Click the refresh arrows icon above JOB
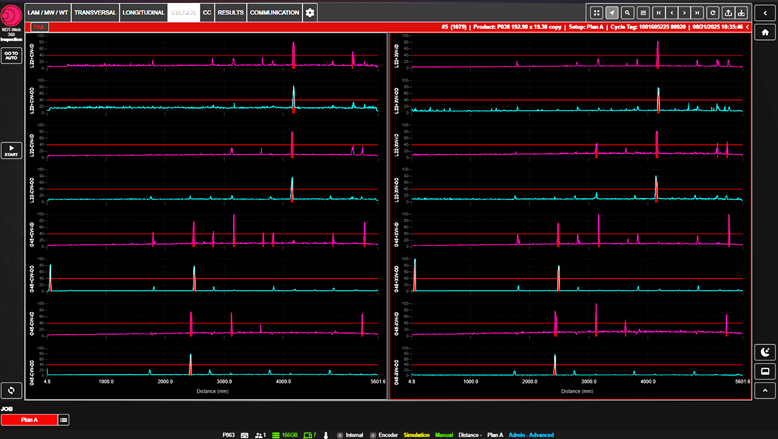 tap(11, 390)
